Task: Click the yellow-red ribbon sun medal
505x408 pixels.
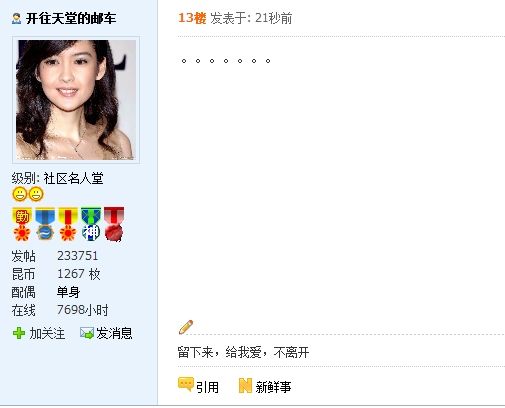Action: (68, 224)
